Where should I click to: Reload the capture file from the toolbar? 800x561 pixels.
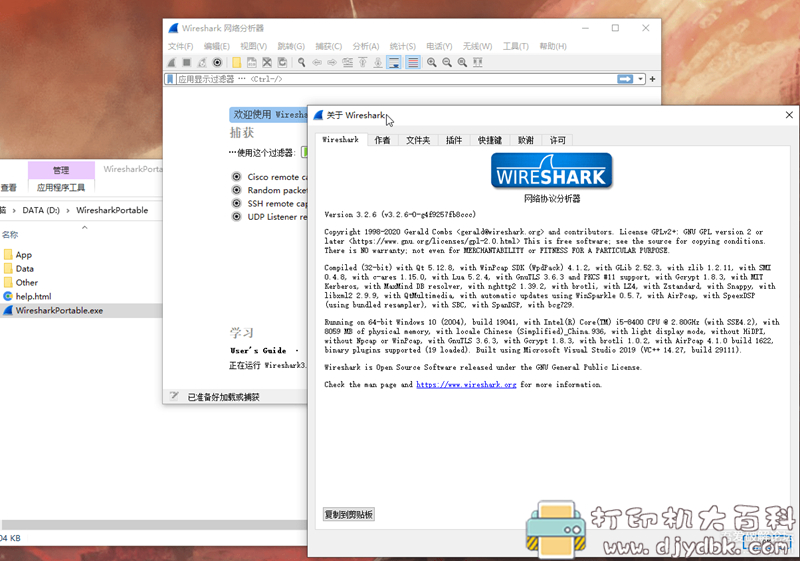click(282, 62)
